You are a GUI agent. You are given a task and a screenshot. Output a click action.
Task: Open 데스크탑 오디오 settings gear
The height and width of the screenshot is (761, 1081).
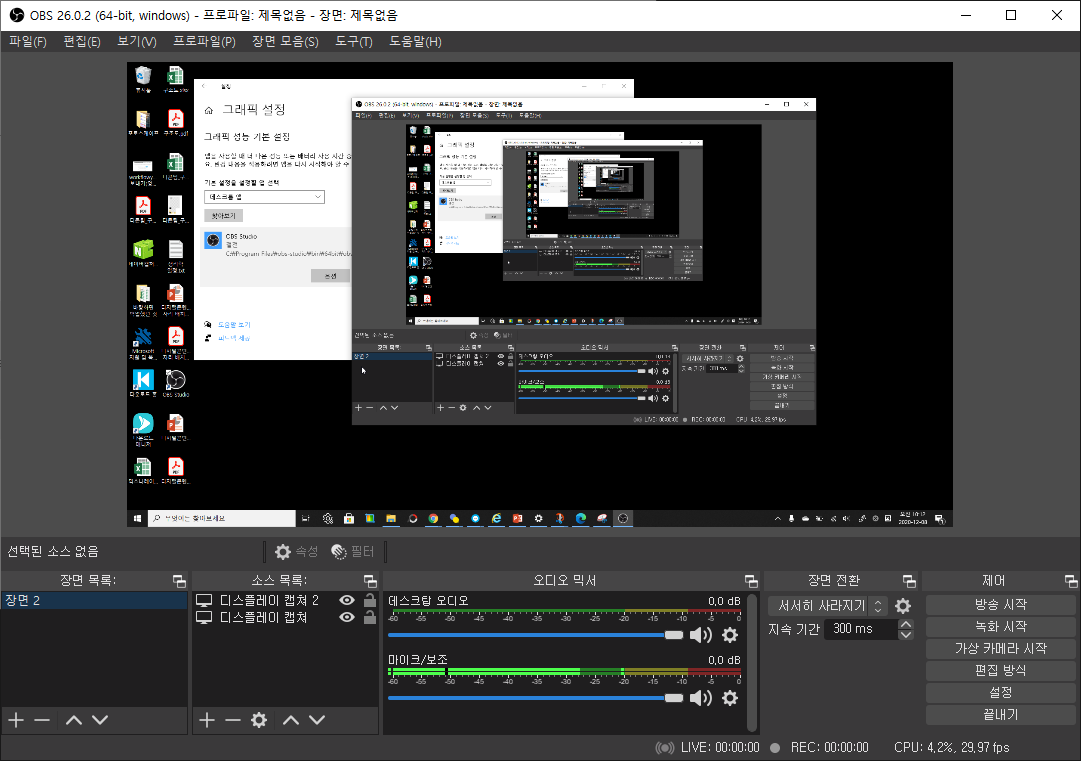point(730,635)
